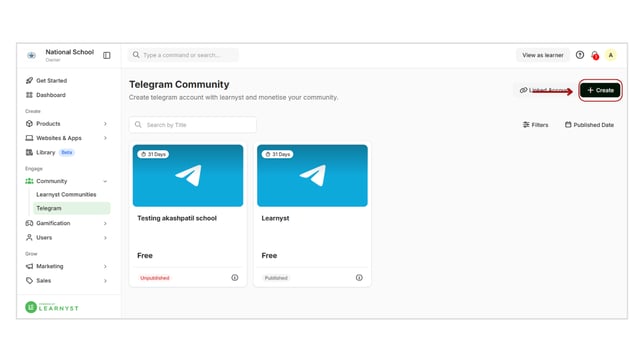Expand the Sales chevron

[106, 281]
